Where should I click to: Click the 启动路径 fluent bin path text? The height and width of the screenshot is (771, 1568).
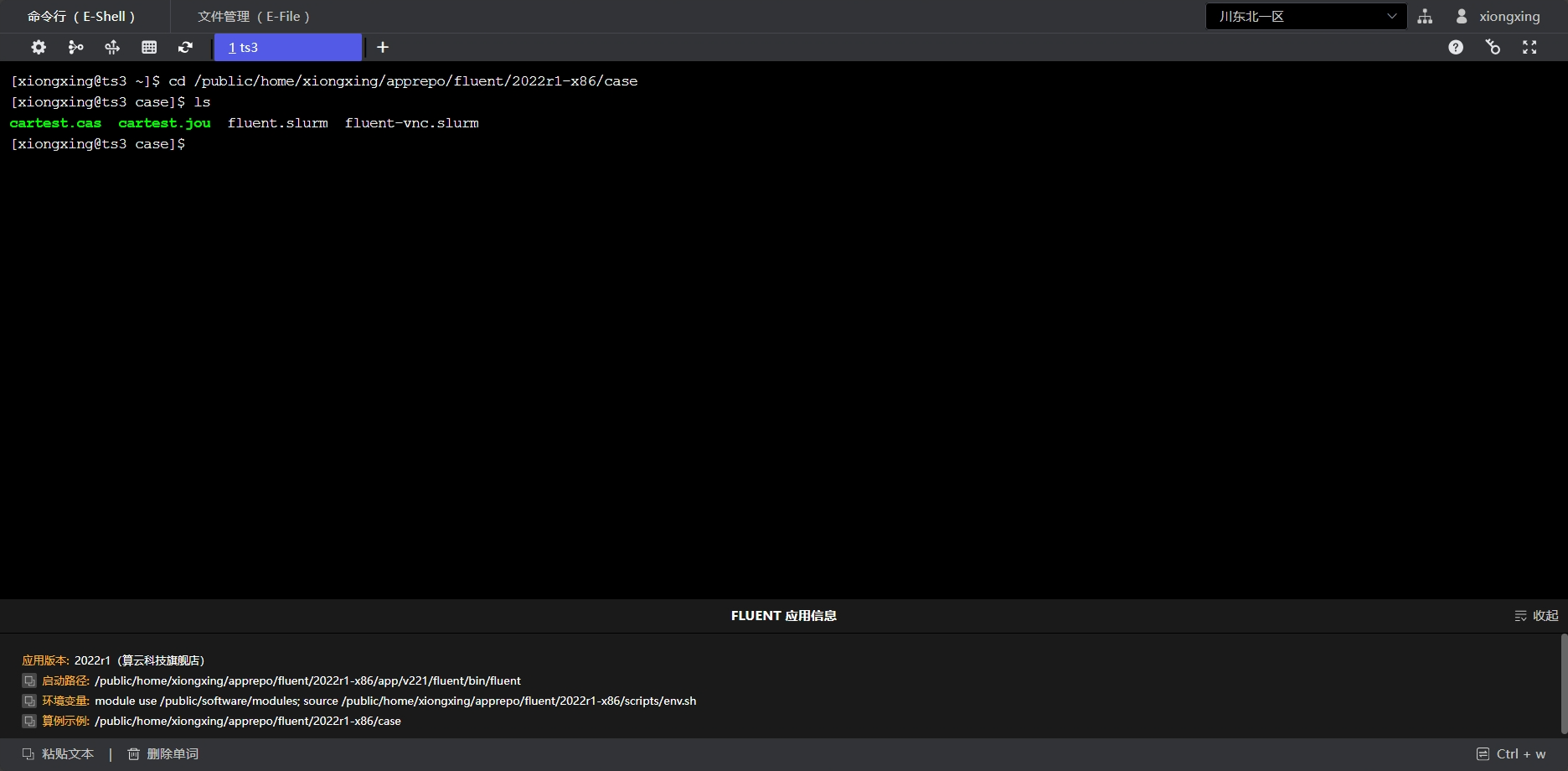(x=307, y=681)
